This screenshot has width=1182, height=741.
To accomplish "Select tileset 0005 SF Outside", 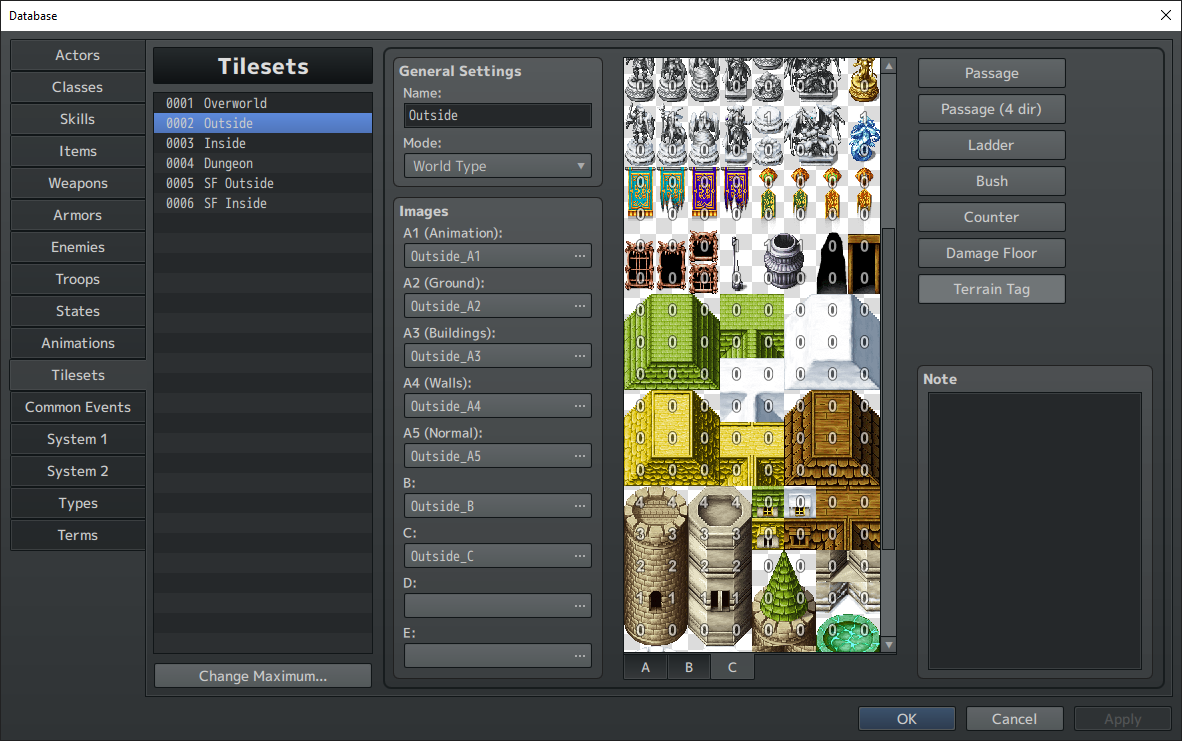I will [x=262, y=183].
